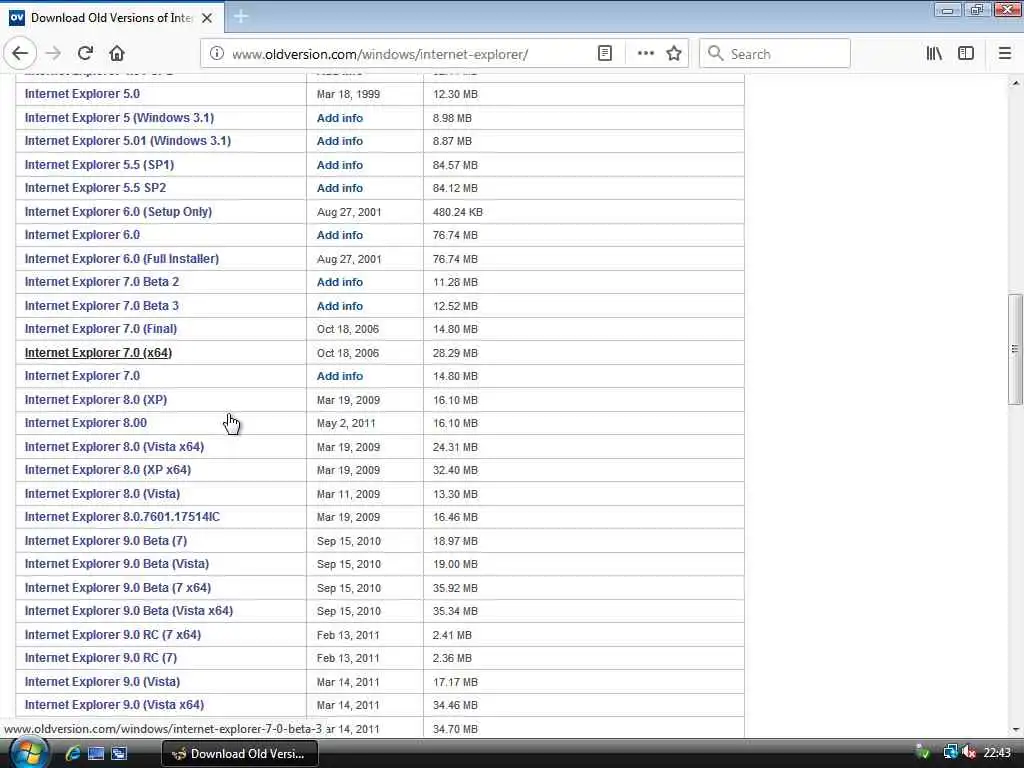The width and height of the screenshot is (1024, 768).
Task: Open the browser home page icon
Action: [x=117, y=54]
